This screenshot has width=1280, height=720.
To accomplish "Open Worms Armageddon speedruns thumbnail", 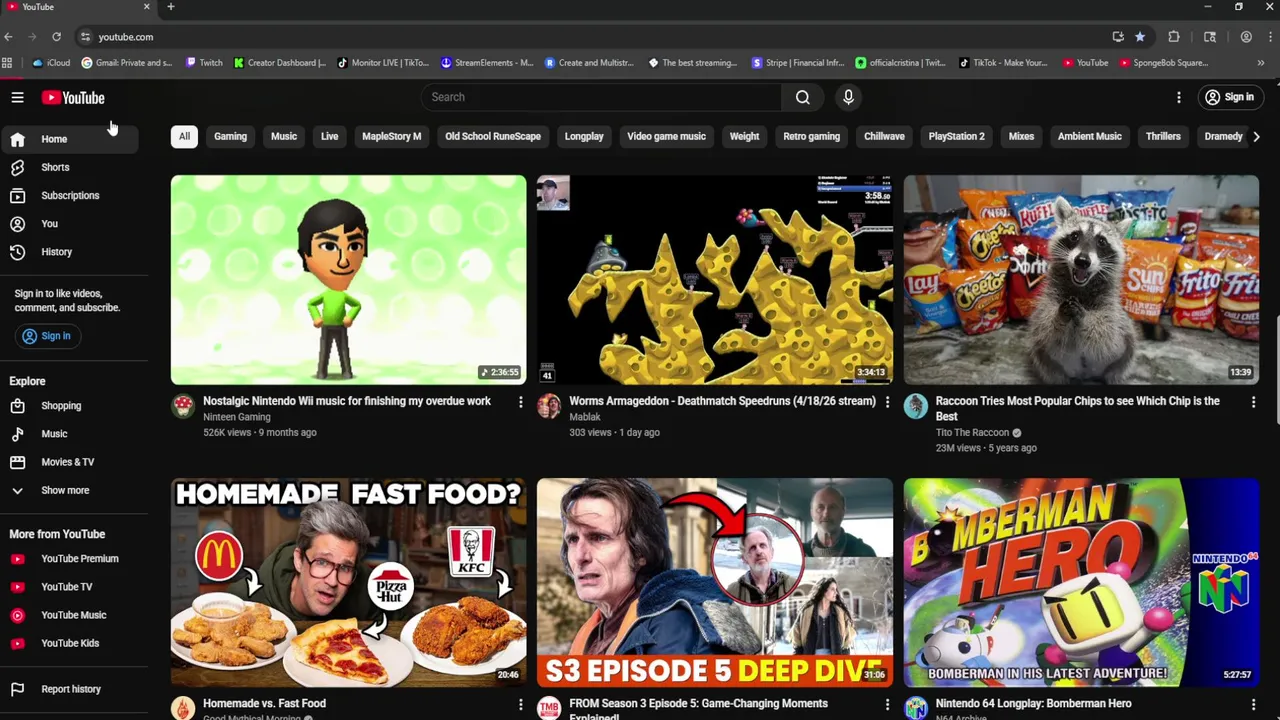I will coord(714,280).
